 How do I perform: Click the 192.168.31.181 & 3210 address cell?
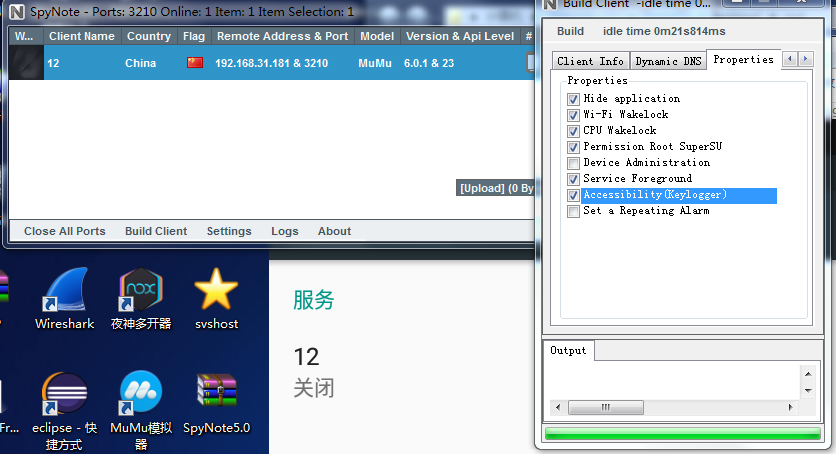click(271, 63)
